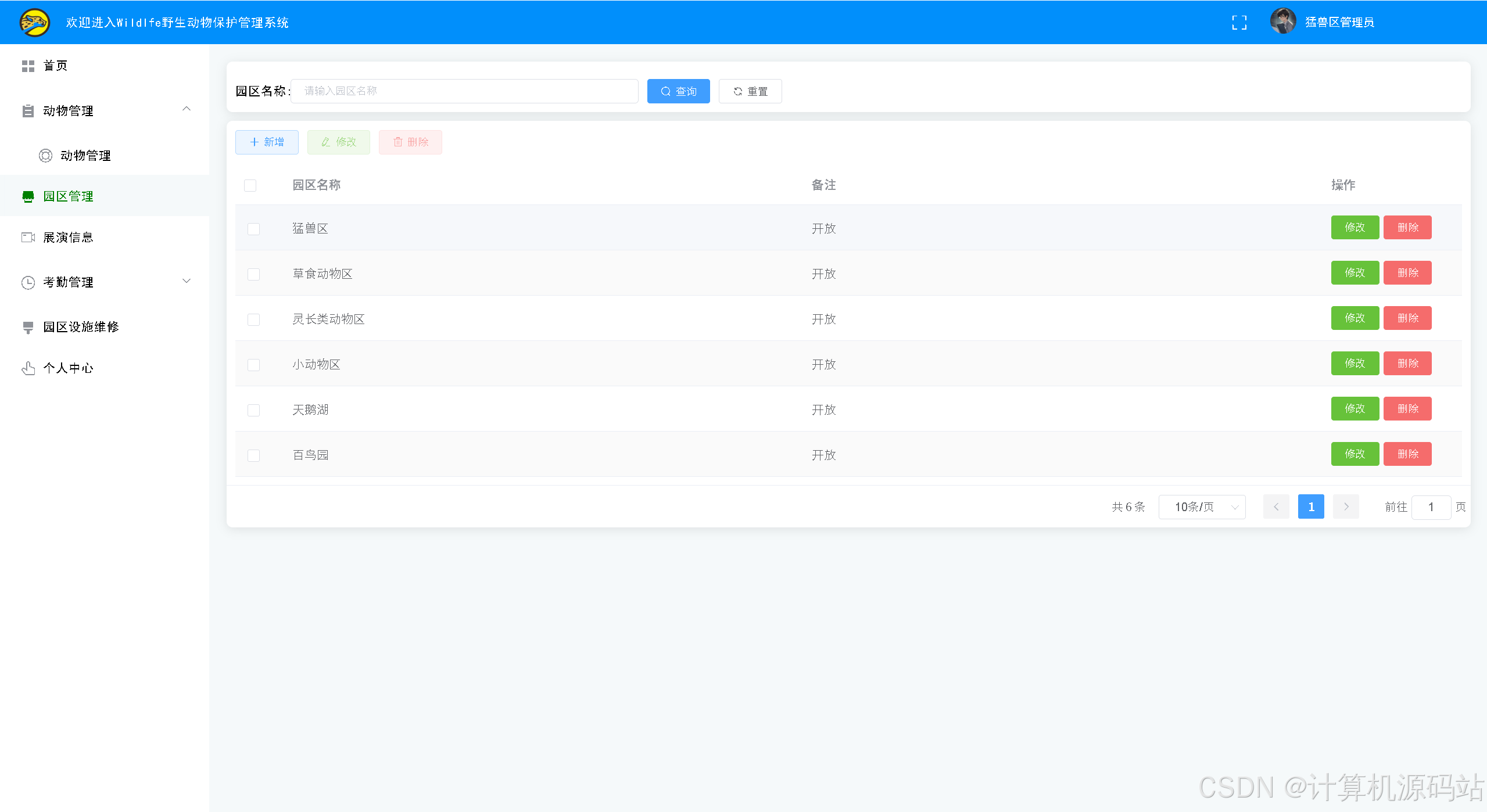This screenshot has height=812, width=1487.
Task: Select page number 1
Action: pyautogui.click(x=1311, y=507)
